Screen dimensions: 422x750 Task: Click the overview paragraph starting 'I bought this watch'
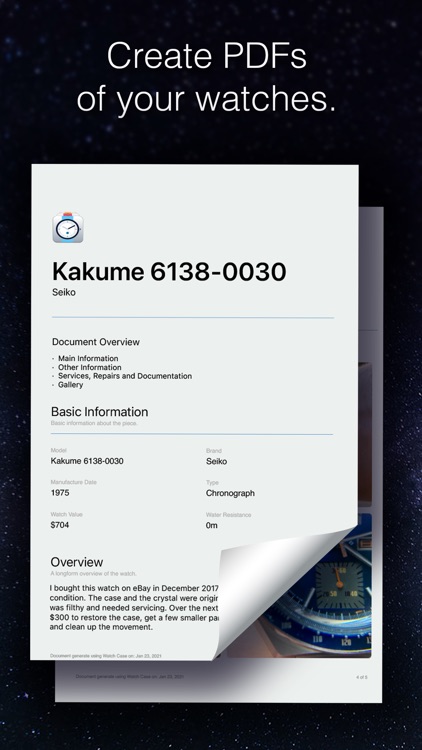click(134, 607)
